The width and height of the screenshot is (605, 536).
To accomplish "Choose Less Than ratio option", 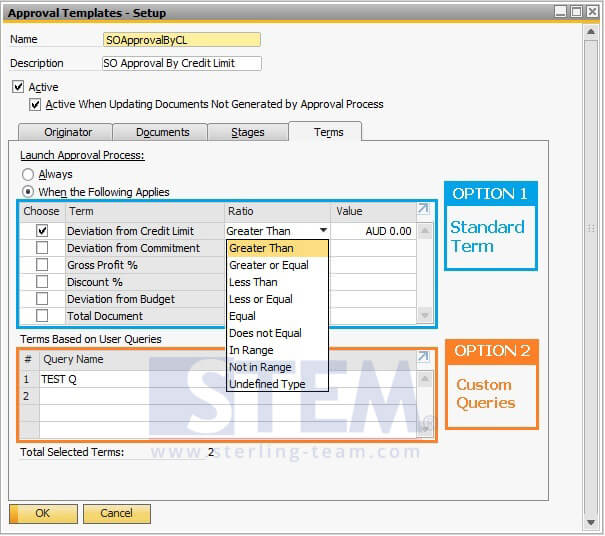I will pyautogui.click(x=278, y=282).
